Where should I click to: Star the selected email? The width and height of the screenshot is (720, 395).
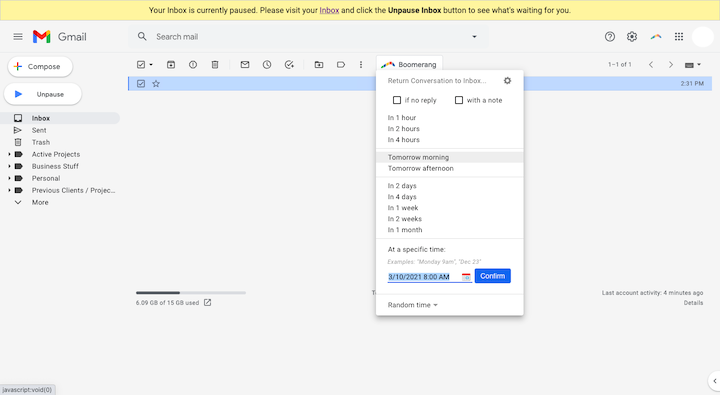[x=156, y=84]
